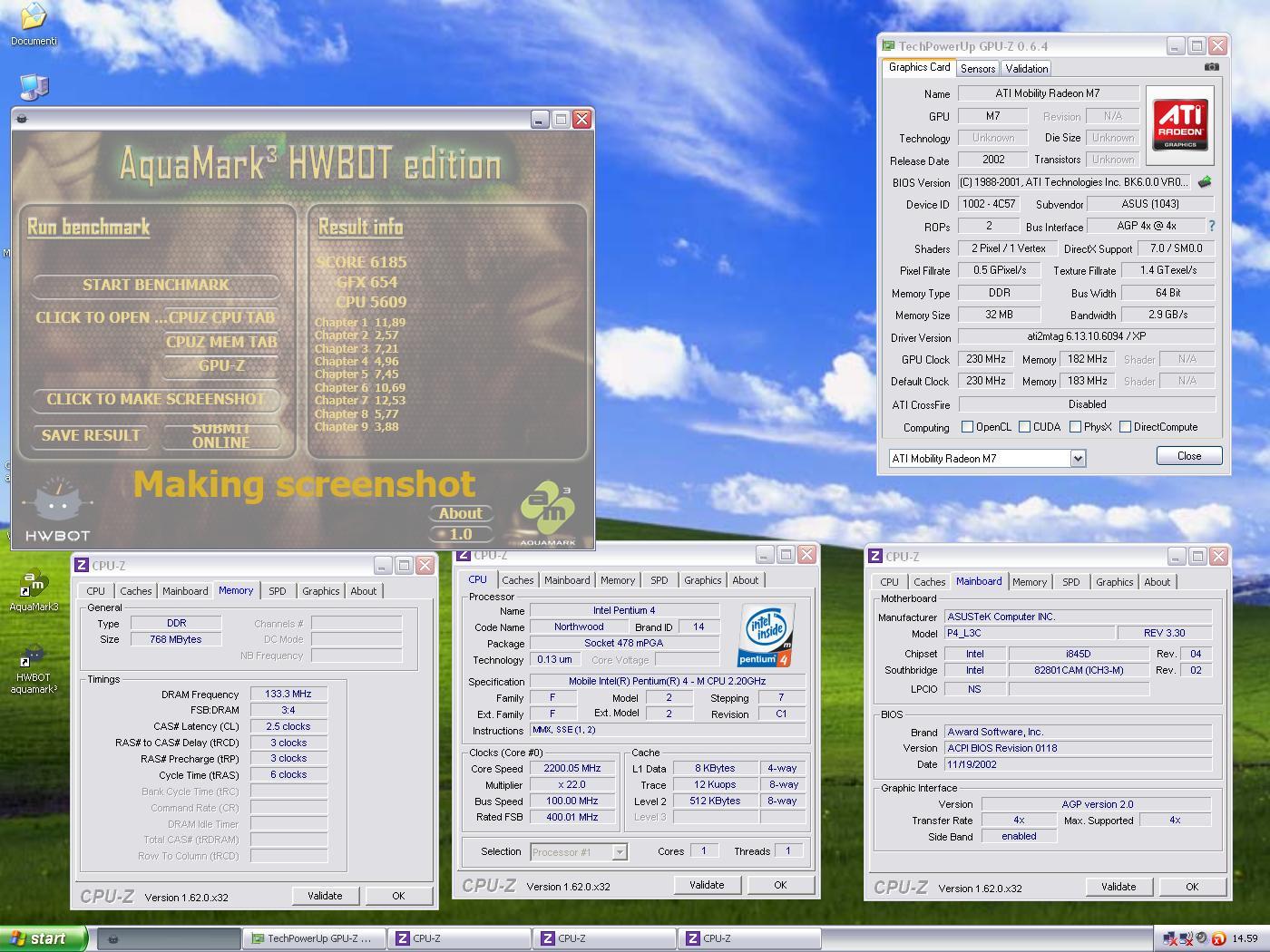Viewport: 1270px width, 952px height.
Task: Click the CPU-Z Memory window title icon
Action: coord(82,565)
